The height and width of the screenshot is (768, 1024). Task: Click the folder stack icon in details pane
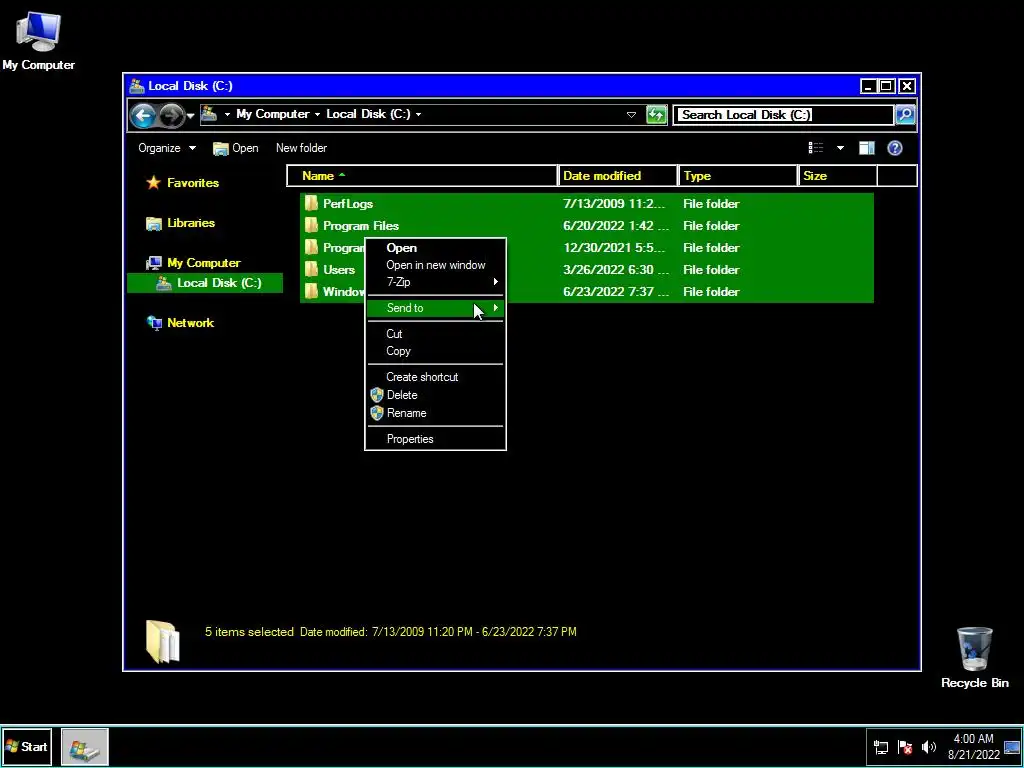point(163,641)
